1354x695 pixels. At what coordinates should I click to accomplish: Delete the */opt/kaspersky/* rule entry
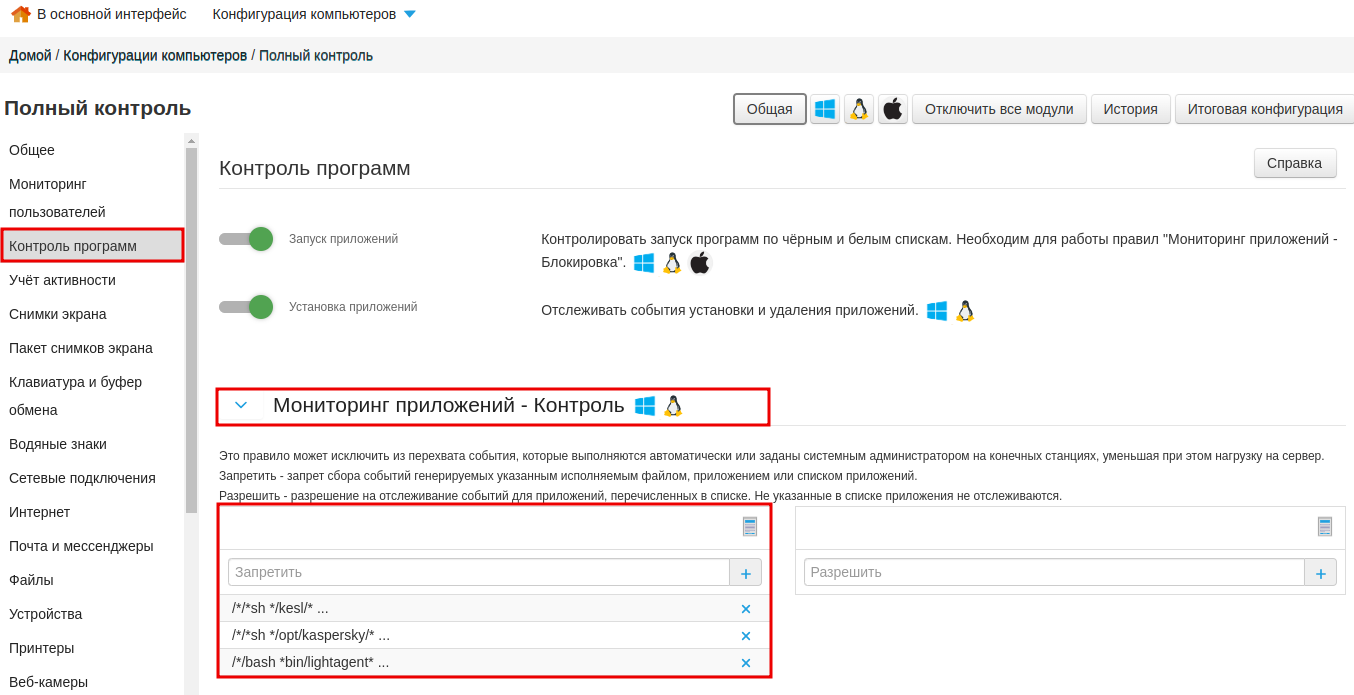tap(745, 636)
